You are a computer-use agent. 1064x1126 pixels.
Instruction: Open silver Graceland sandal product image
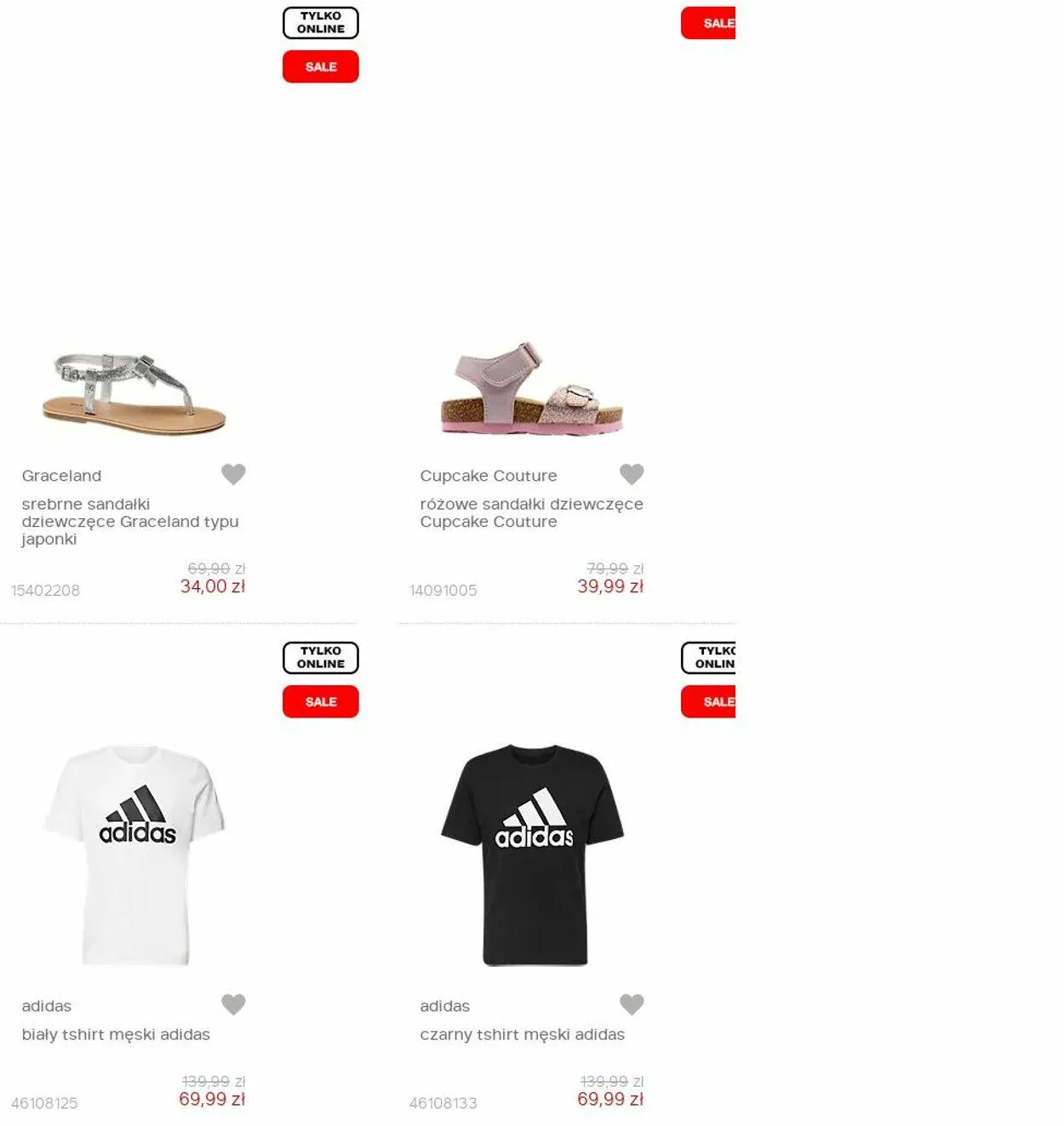pos(134,392)
